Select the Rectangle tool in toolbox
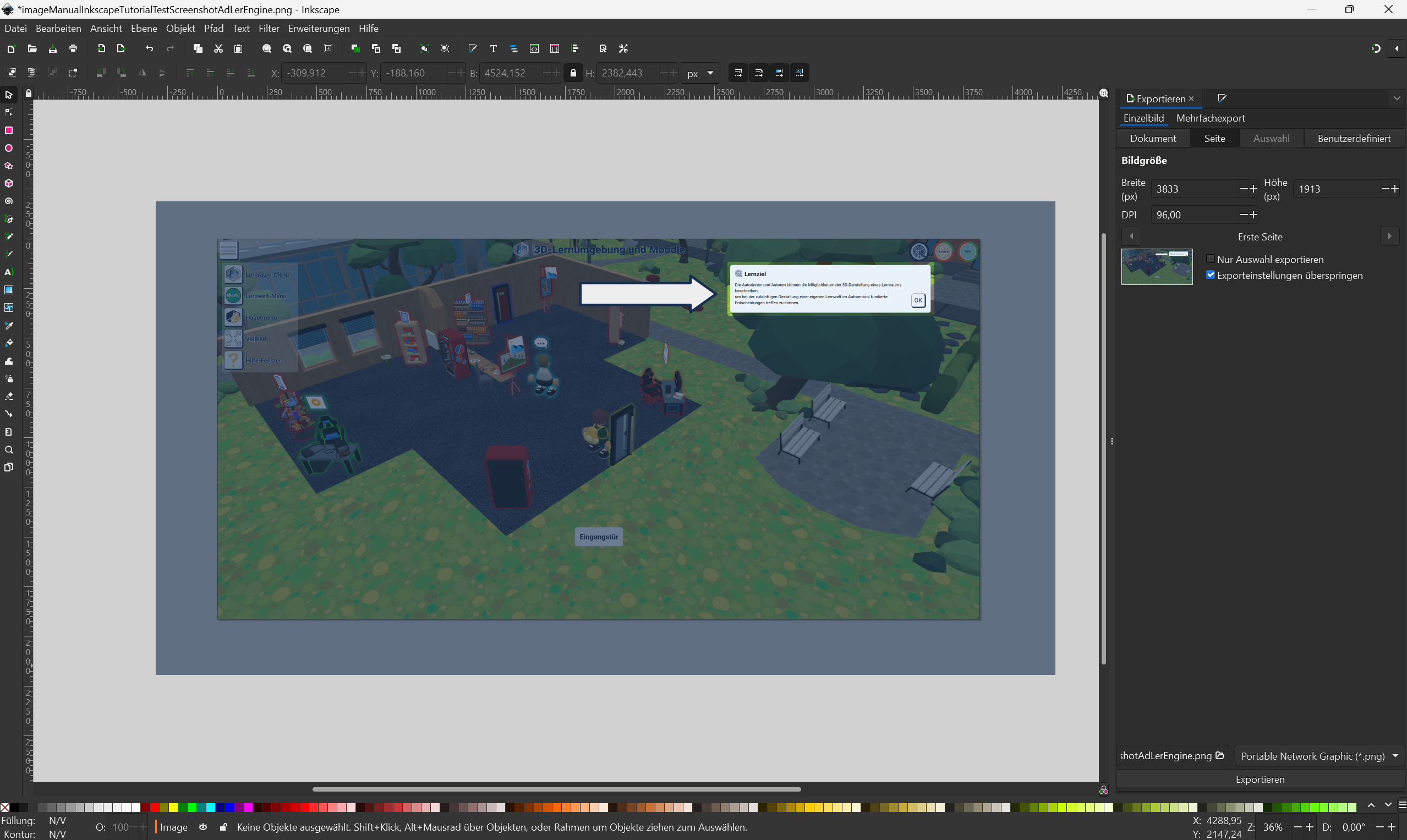Screen dimensions: 1407x840 point(8,131)
